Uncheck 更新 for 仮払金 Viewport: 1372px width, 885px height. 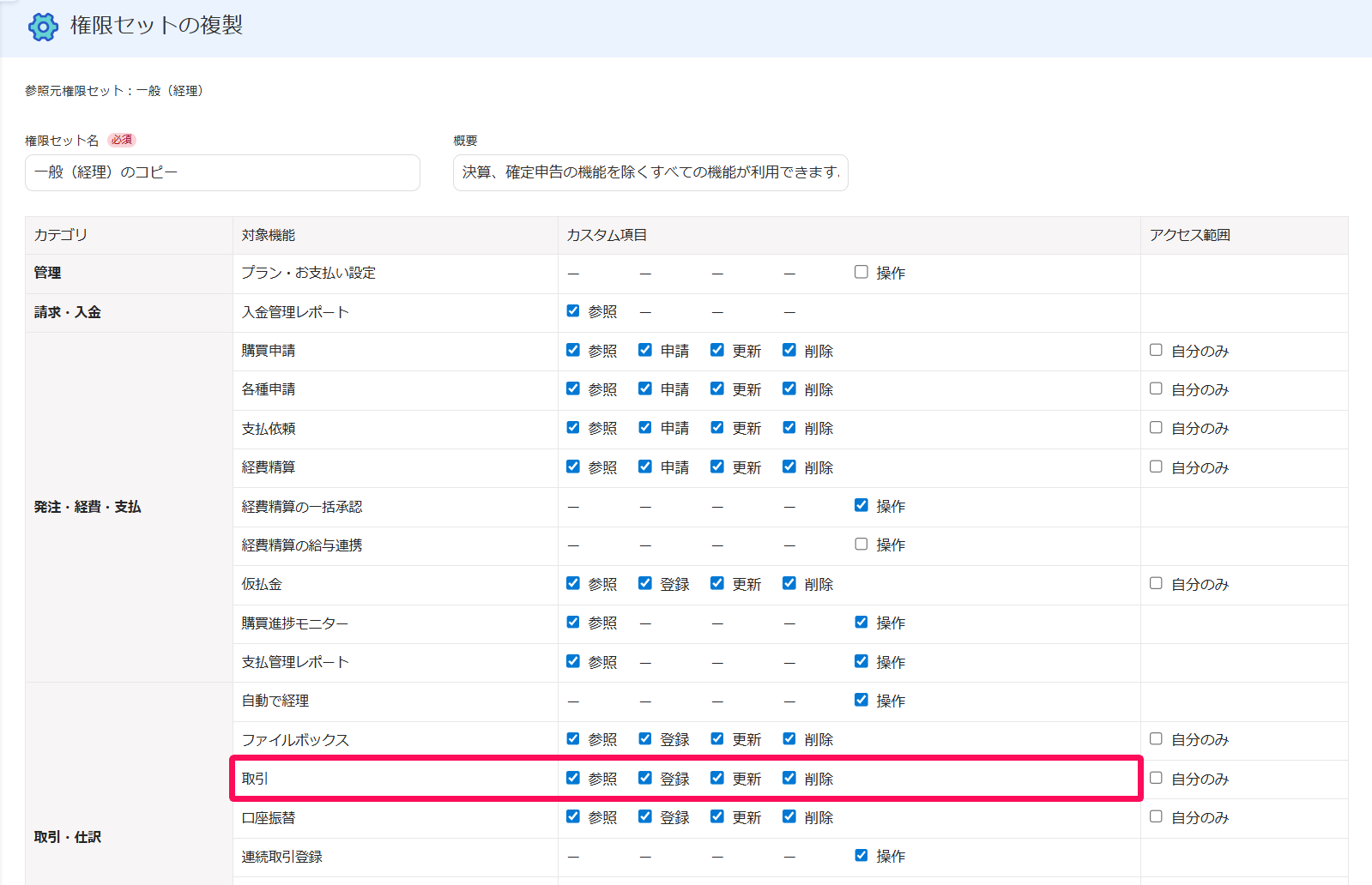717,583
